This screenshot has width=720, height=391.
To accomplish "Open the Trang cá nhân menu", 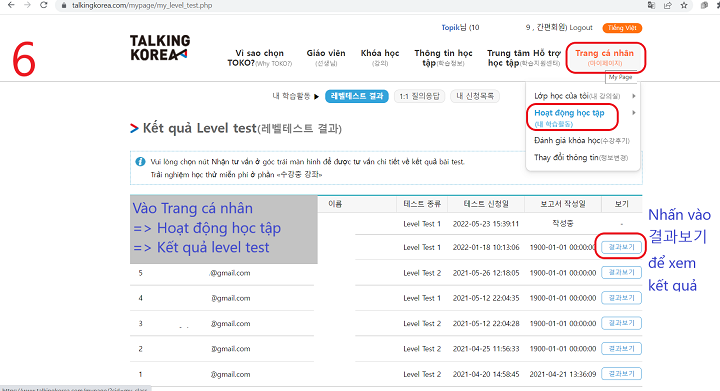I will (x=605, y=58).
